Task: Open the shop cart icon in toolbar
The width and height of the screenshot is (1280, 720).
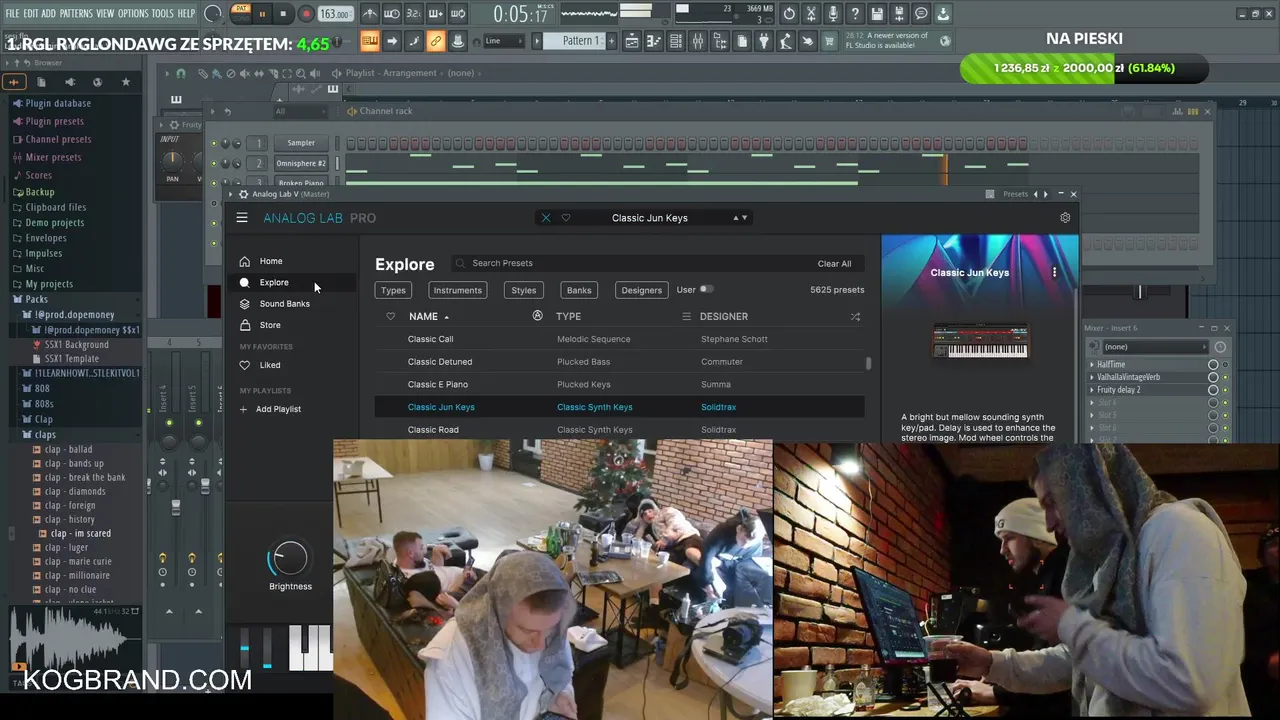Action: pos(829,41)
